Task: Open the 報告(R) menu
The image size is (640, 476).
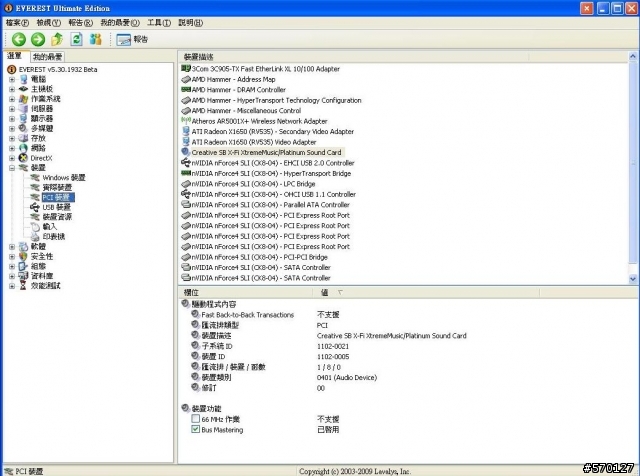Action: tap(80, 23)
